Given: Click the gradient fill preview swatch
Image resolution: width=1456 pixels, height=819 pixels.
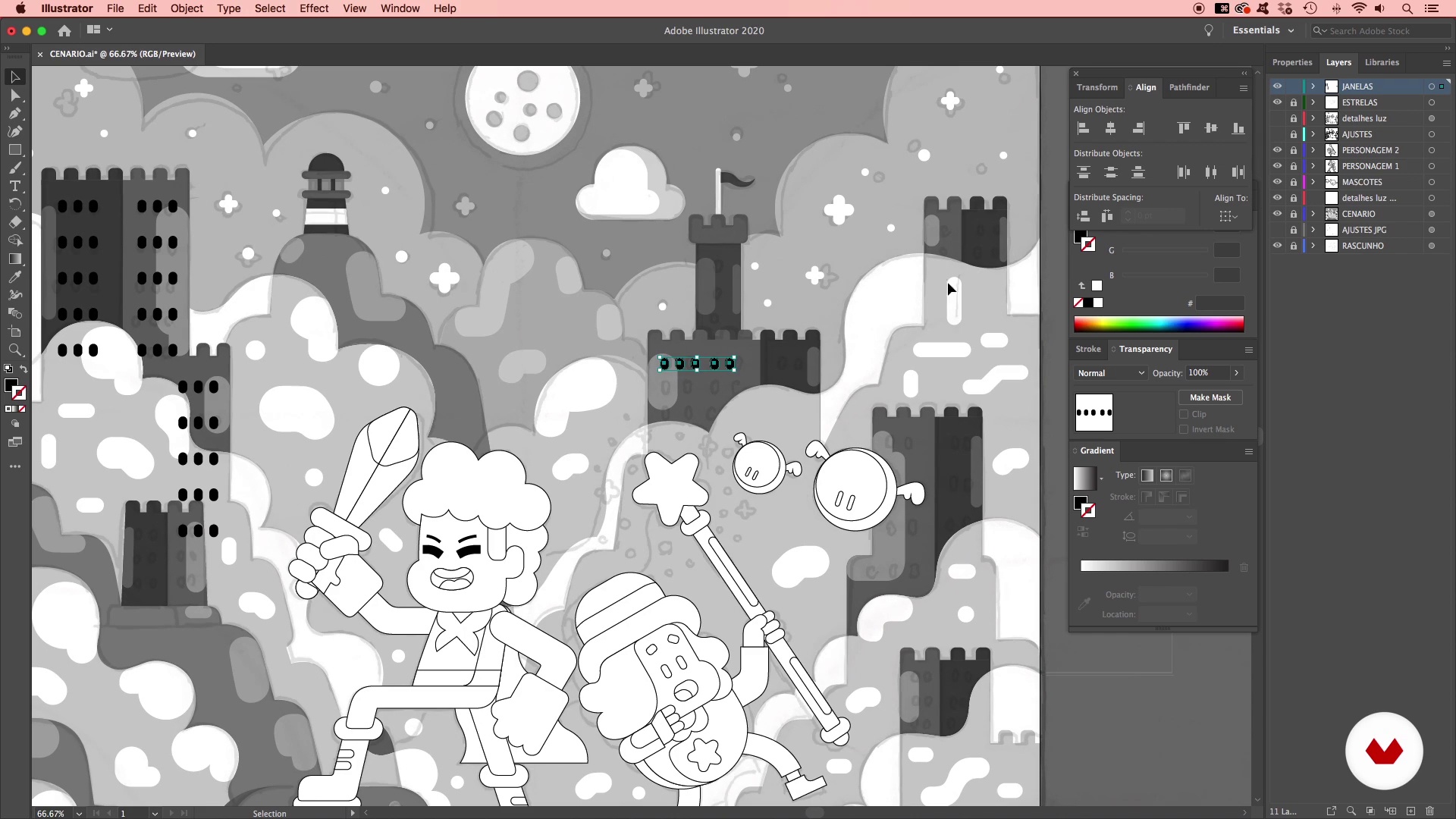Looking at the screenshot, I should (1084, 478).
